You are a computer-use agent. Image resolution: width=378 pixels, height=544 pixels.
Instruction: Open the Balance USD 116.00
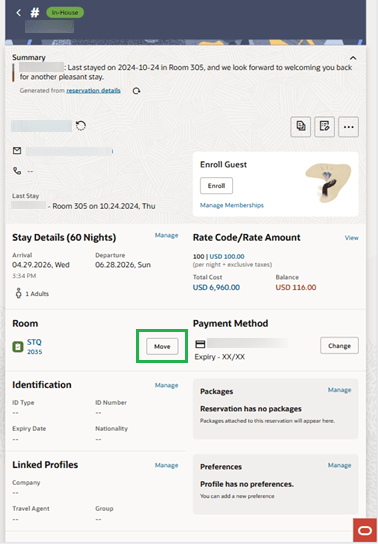tap(296, 288)
